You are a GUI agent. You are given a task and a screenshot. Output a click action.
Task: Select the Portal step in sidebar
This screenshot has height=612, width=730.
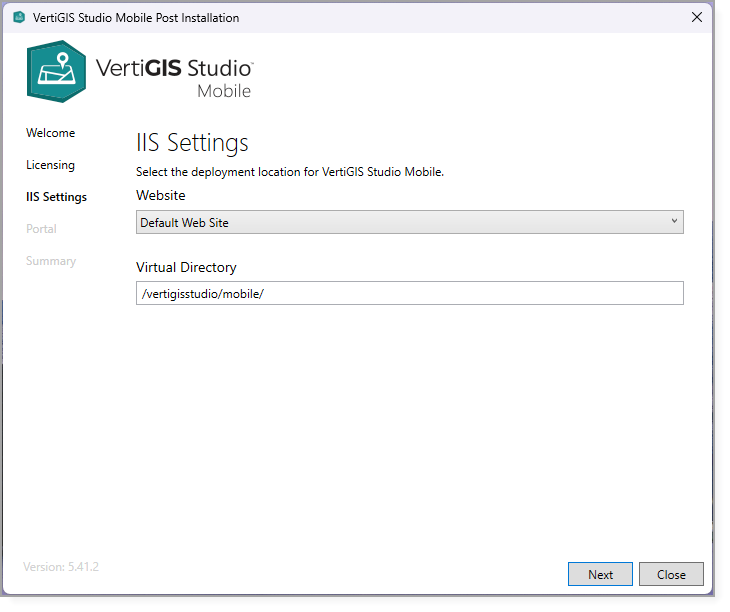[x=41, y=229]
